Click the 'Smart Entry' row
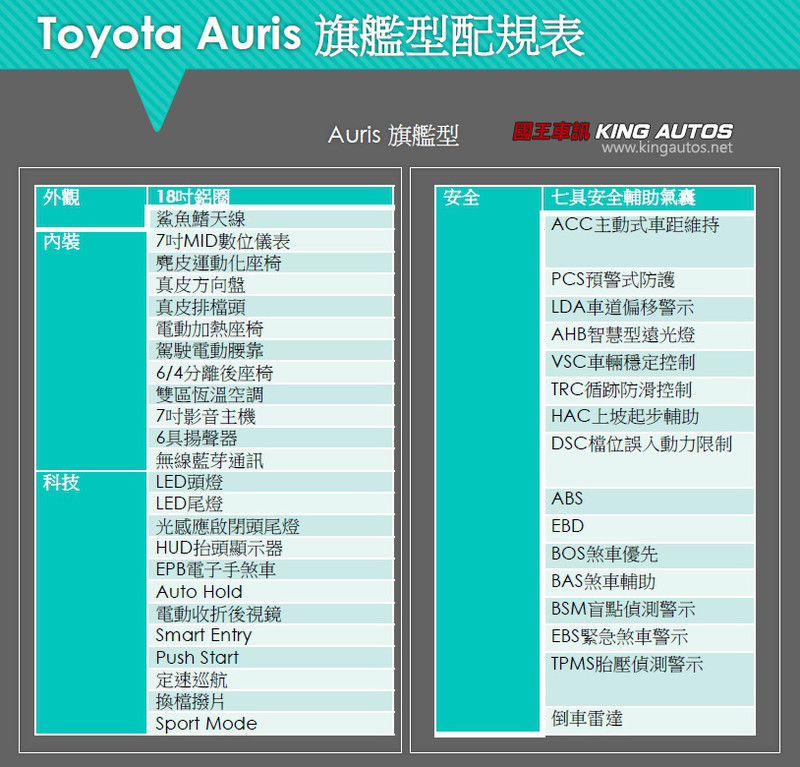 pyautogui.click(x=270, y=635)
